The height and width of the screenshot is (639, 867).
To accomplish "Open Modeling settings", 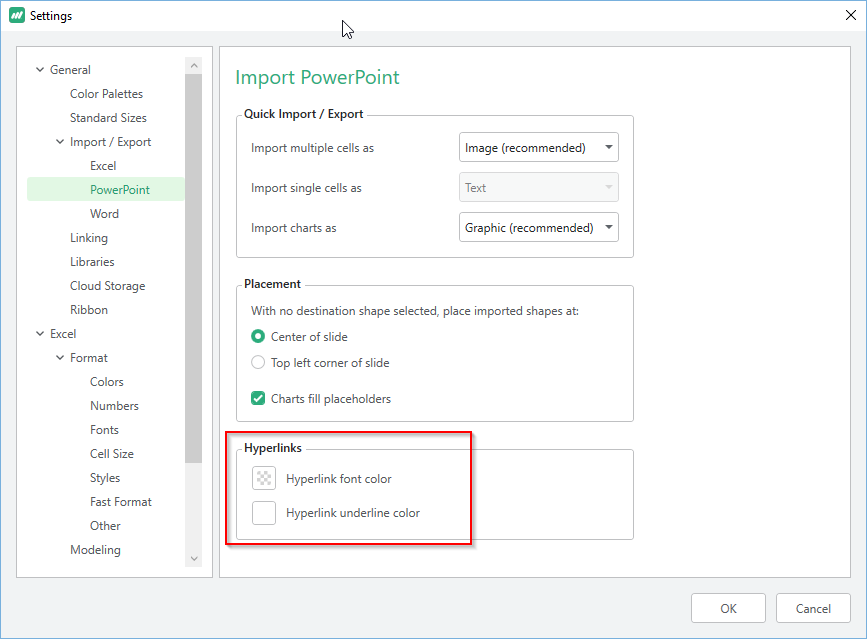I will [x=95, y=550].
